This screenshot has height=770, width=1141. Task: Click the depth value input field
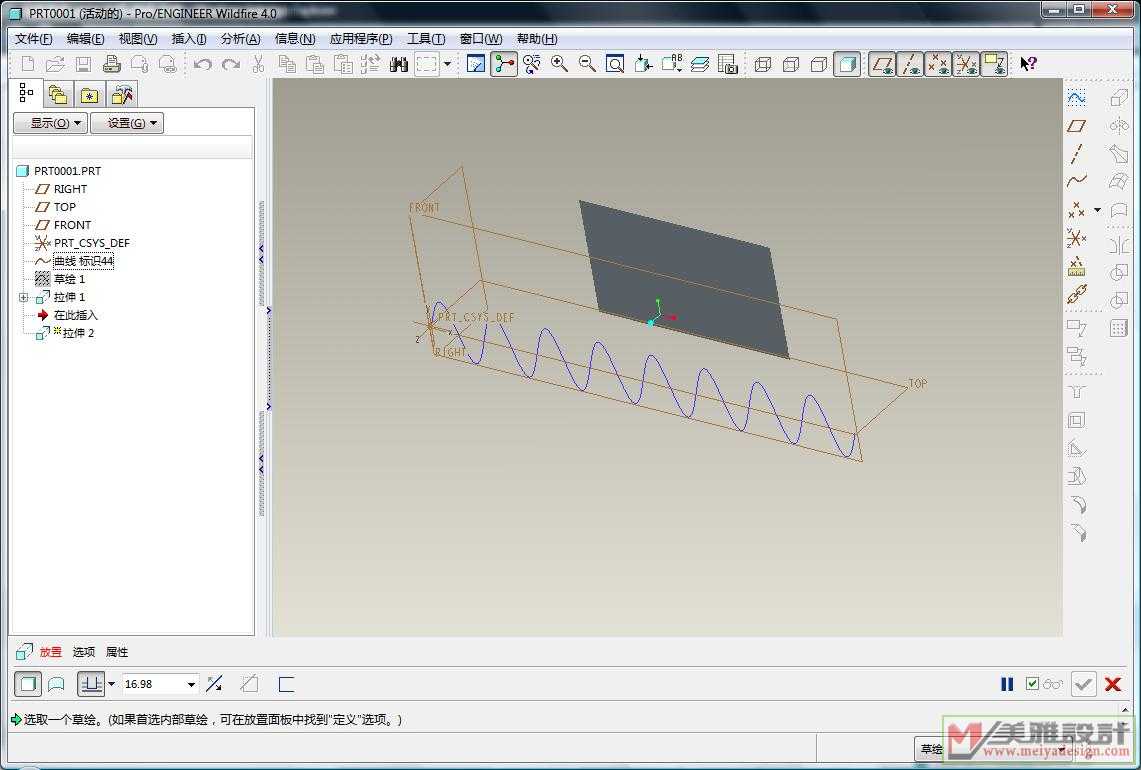(154, 684)
